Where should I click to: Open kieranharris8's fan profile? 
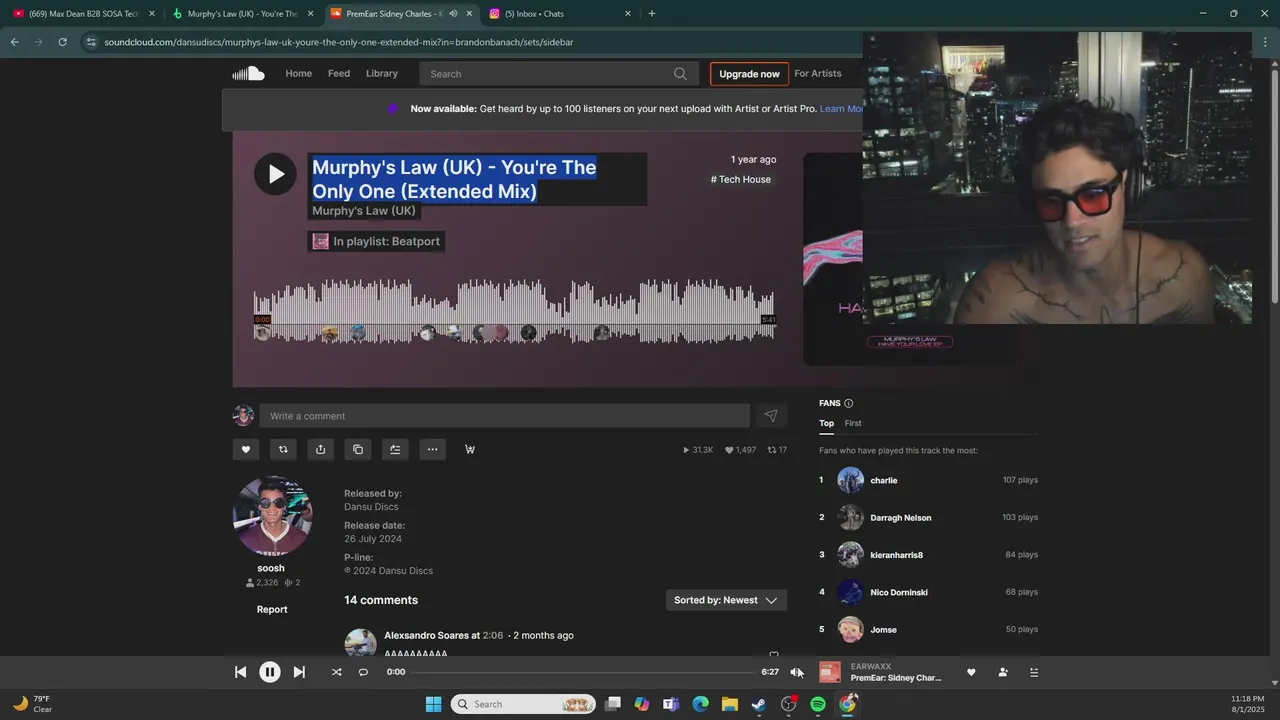click(x=897, y=555)
